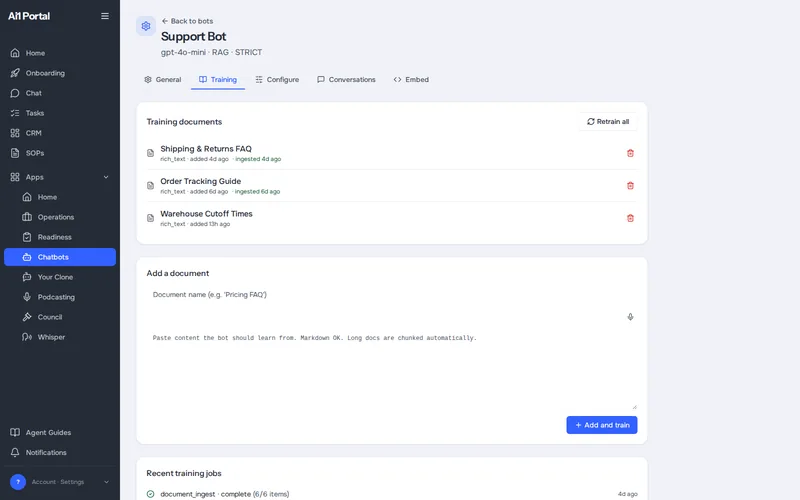Viewport: 800px width, 500px height.
Task: Click the Add and train button
Action: pyautogui.click(x=602, y=425)
